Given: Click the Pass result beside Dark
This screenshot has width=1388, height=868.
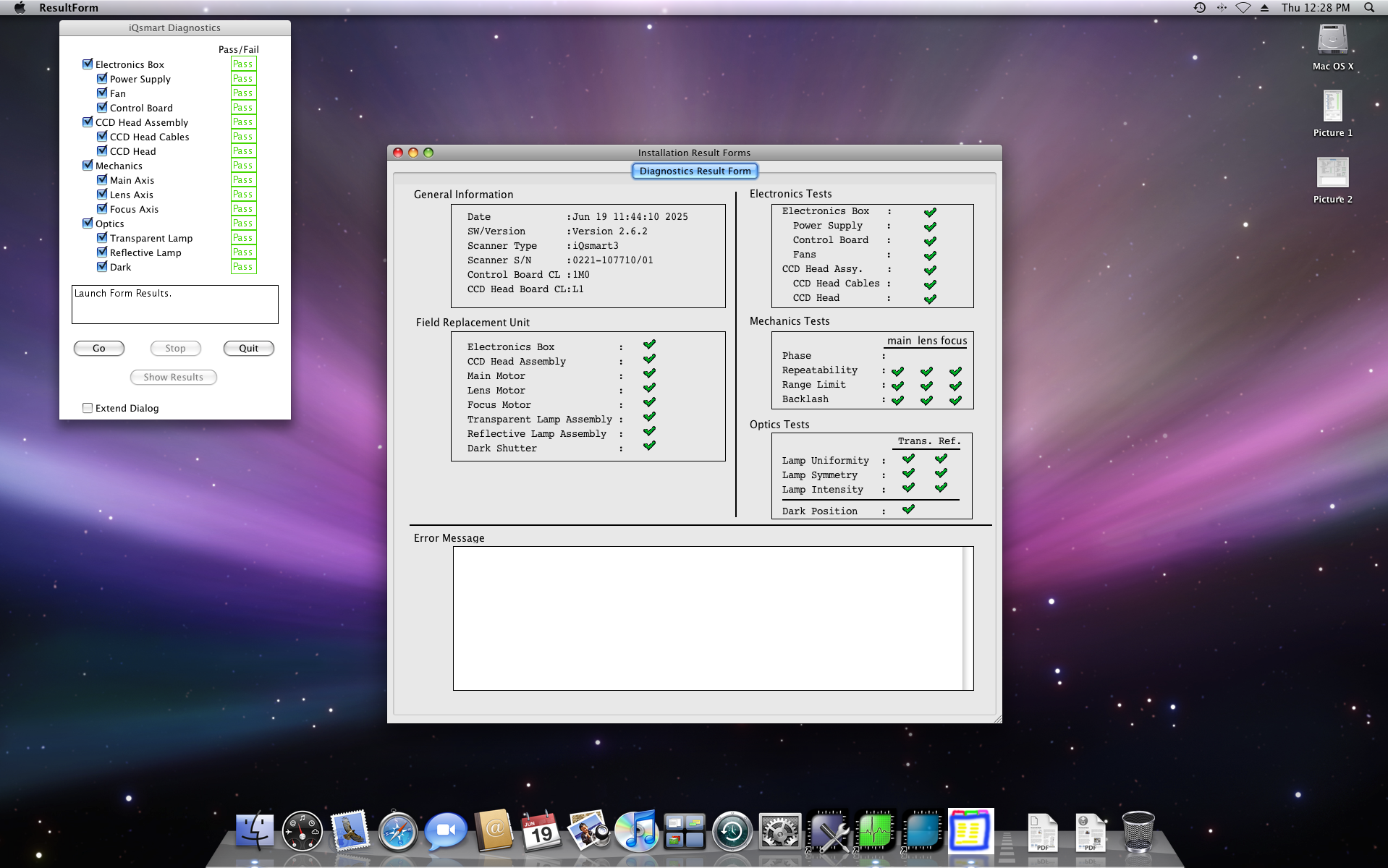Looking at the screenshot, I should click(244, 266).
